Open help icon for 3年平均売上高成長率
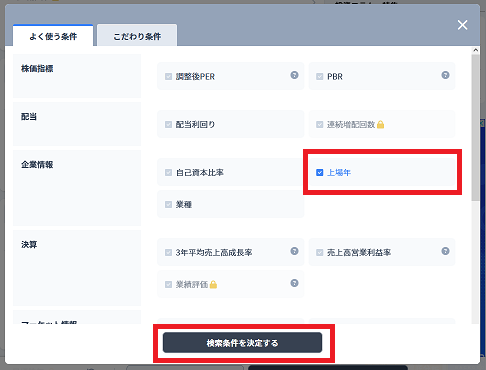 294,251
